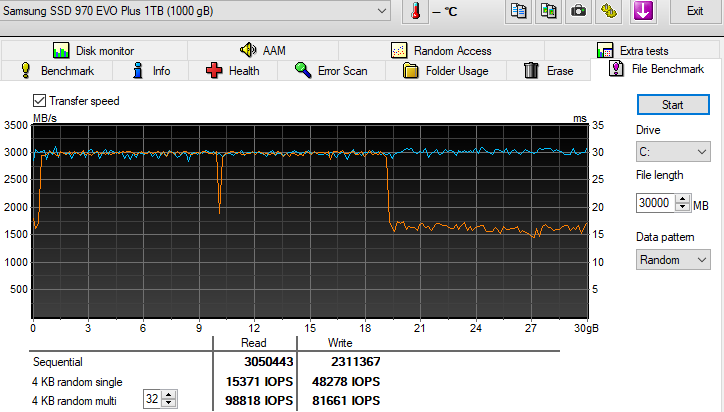Click the Read column header
The height and width of the screenshot is (412, 724).
tap(253, 343)
